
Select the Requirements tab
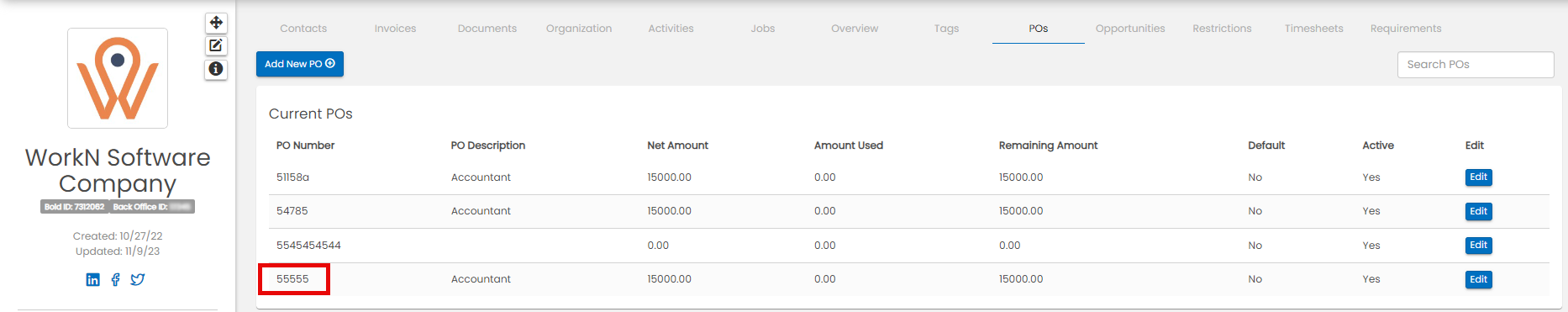point(1406,29)
